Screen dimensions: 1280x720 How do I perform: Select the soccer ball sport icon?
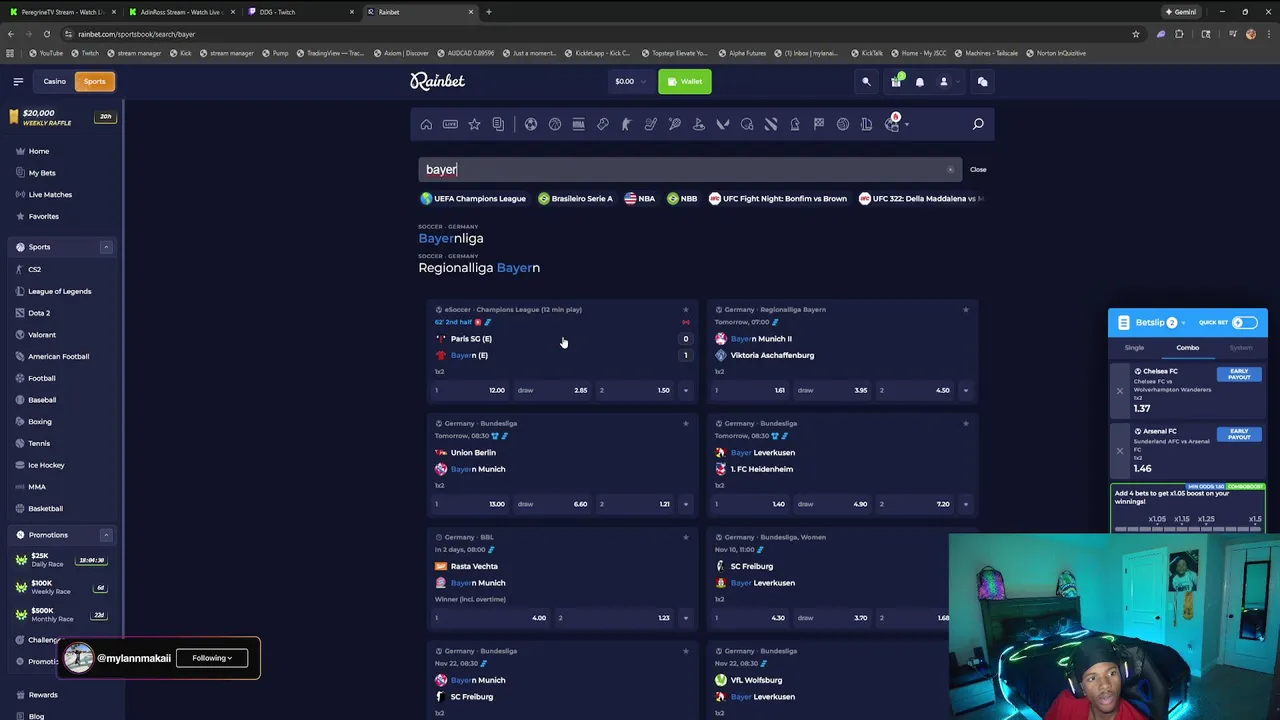click(x=531, y=124)
